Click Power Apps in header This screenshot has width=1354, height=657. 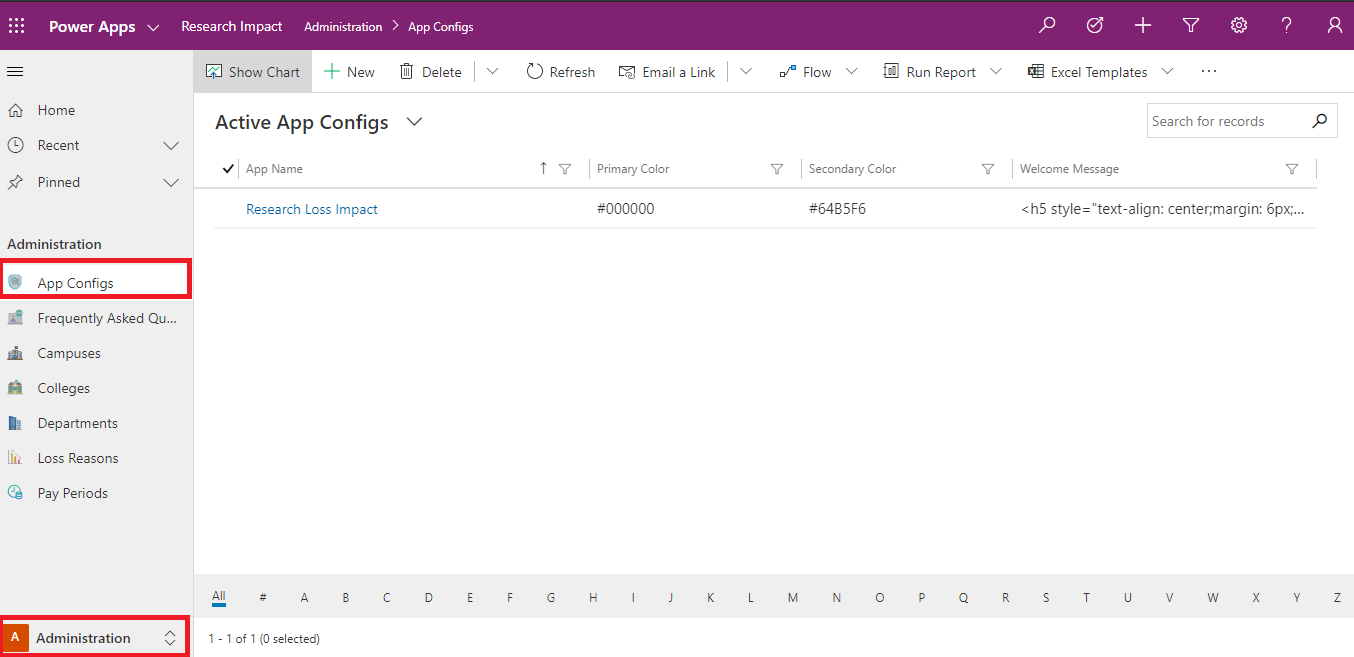pyautogui.click(x=92, y=27)
